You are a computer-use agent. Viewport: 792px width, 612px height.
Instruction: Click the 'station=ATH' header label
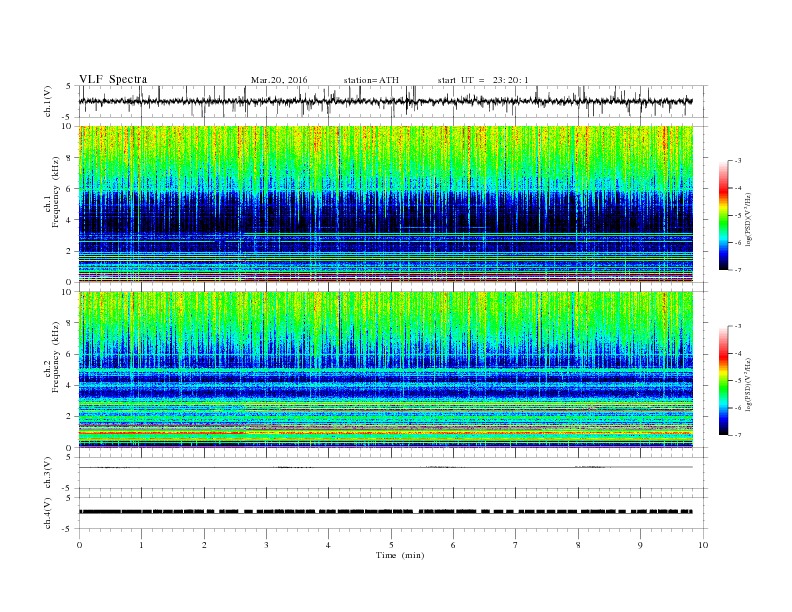371,80
